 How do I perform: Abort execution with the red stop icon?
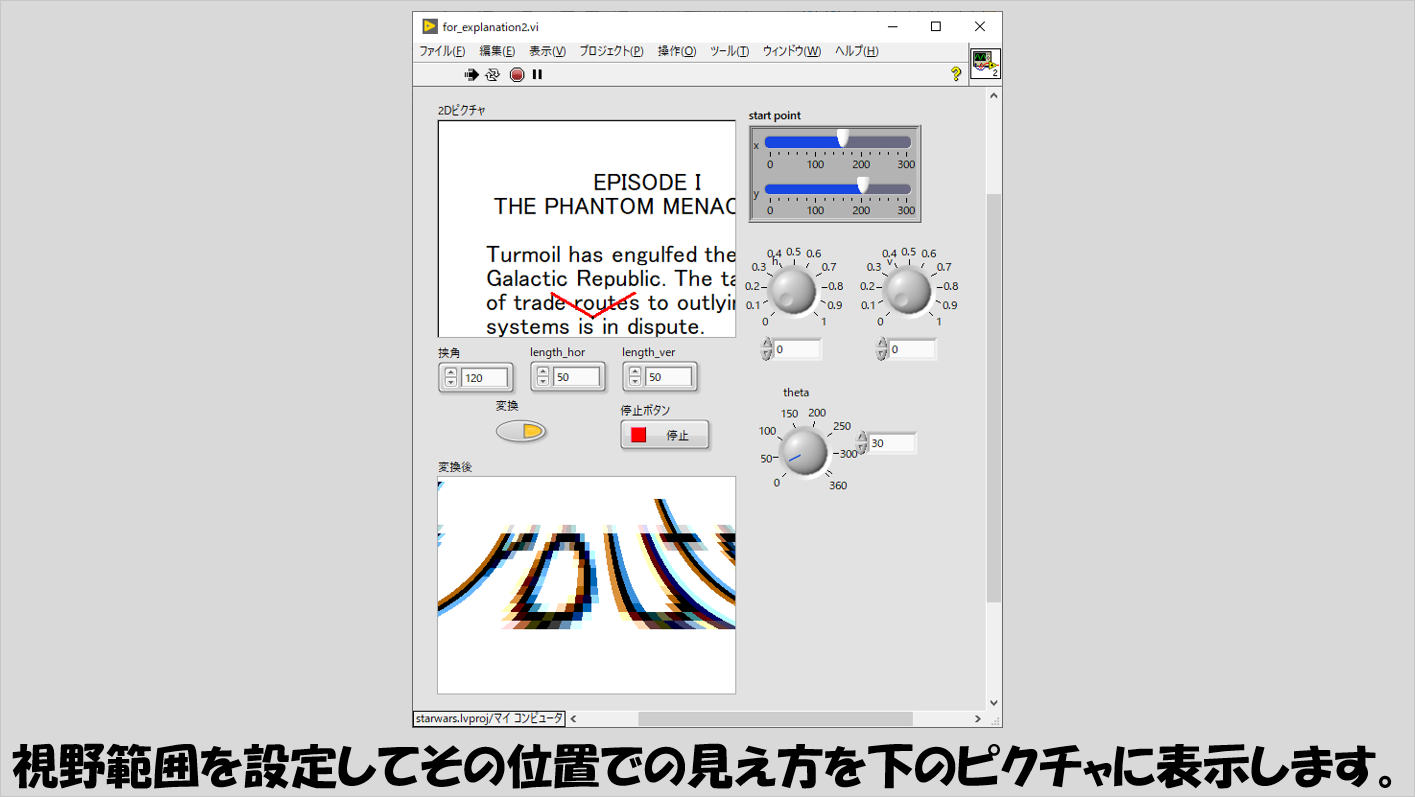coord(517,74)
